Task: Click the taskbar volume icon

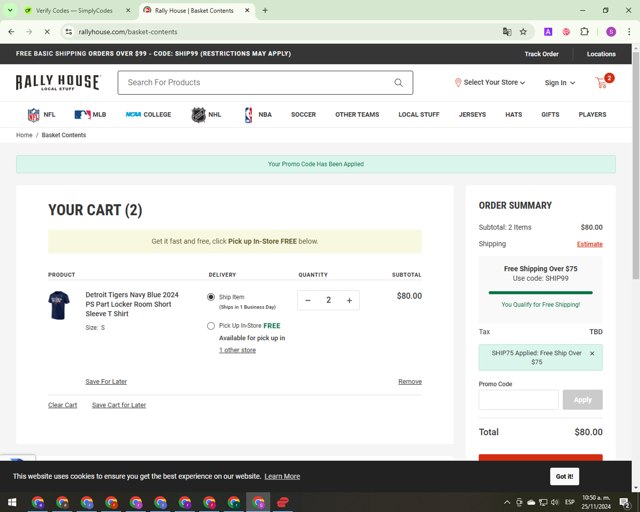Action: pos(555,502)
